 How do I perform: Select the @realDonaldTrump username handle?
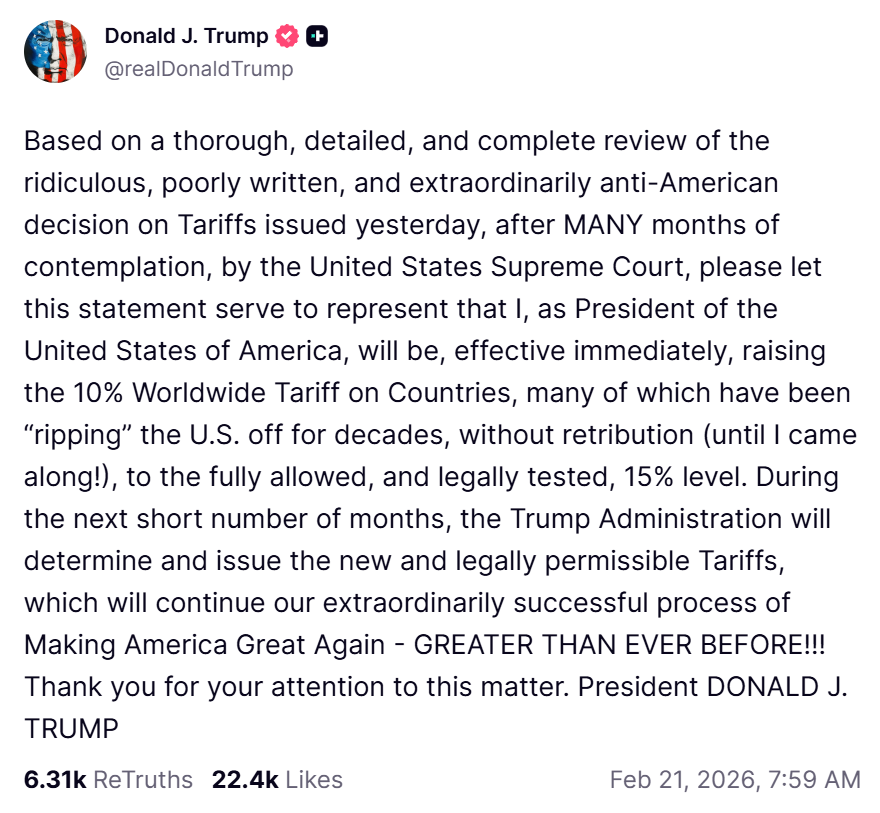click(x=197, y=69)
